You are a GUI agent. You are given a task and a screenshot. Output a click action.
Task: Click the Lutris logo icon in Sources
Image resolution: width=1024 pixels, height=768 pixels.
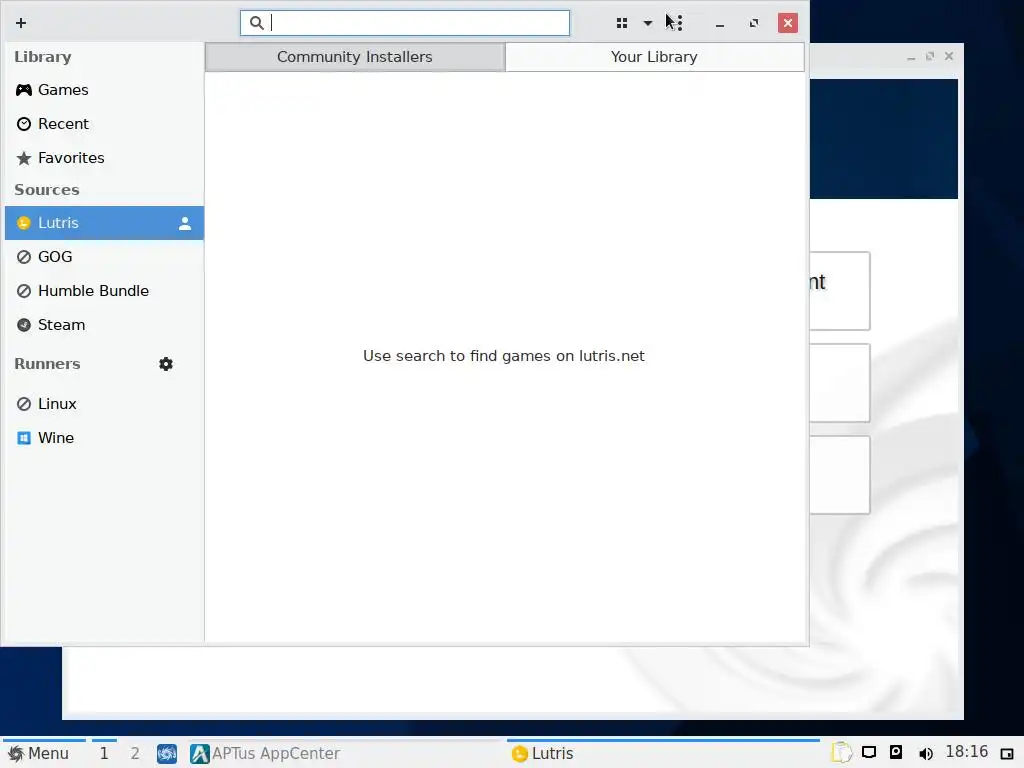click(x=24, y=223)
